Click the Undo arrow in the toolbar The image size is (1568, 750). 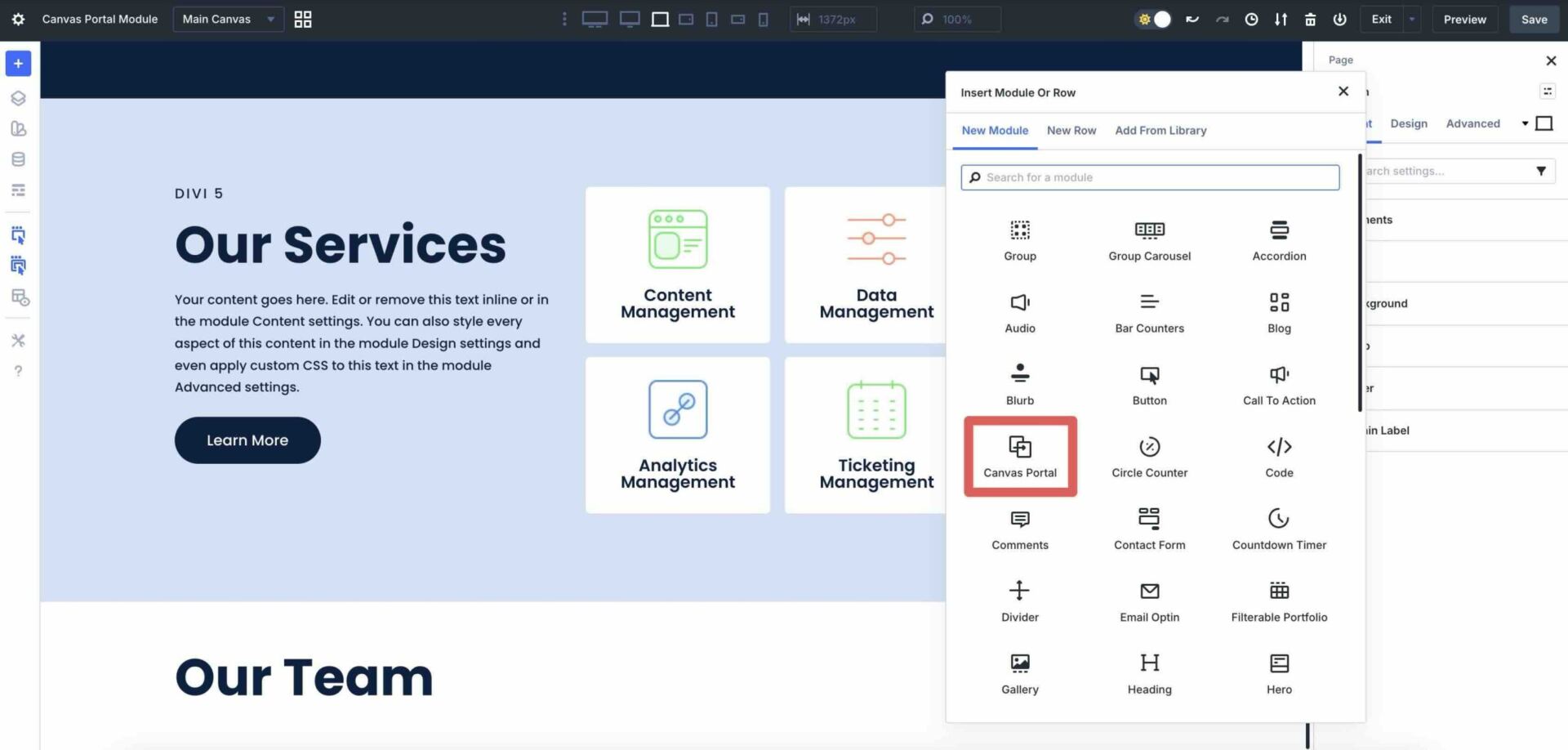(1192, 19)
